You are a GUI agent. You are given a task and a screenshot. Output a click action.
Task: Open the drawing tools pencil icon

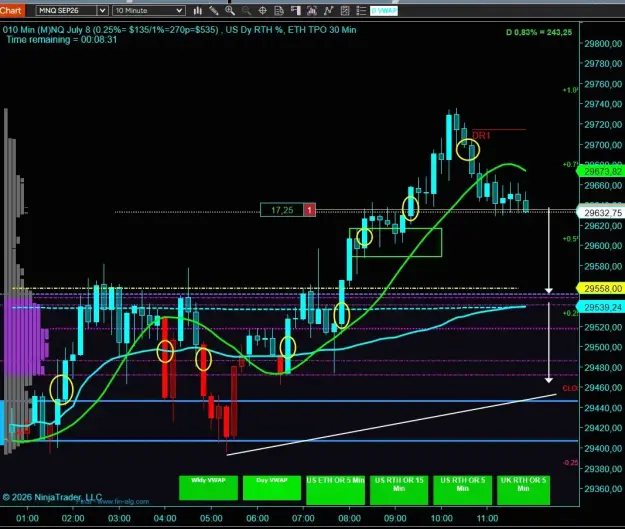tap(214, 11)
